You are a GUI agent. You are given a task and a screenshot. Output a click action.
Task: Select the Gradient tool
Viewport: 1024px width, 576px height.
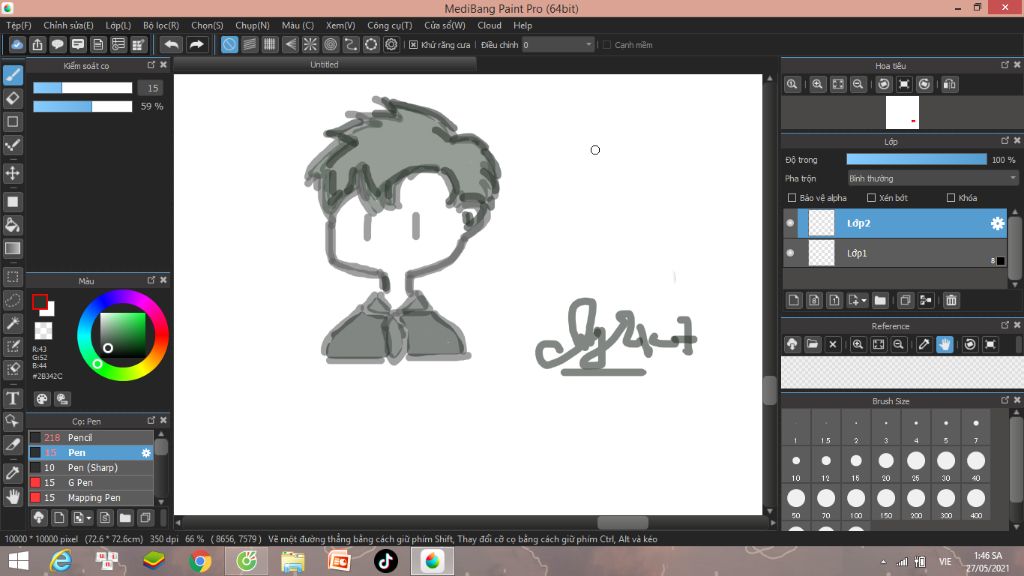[x=13, y=248]
